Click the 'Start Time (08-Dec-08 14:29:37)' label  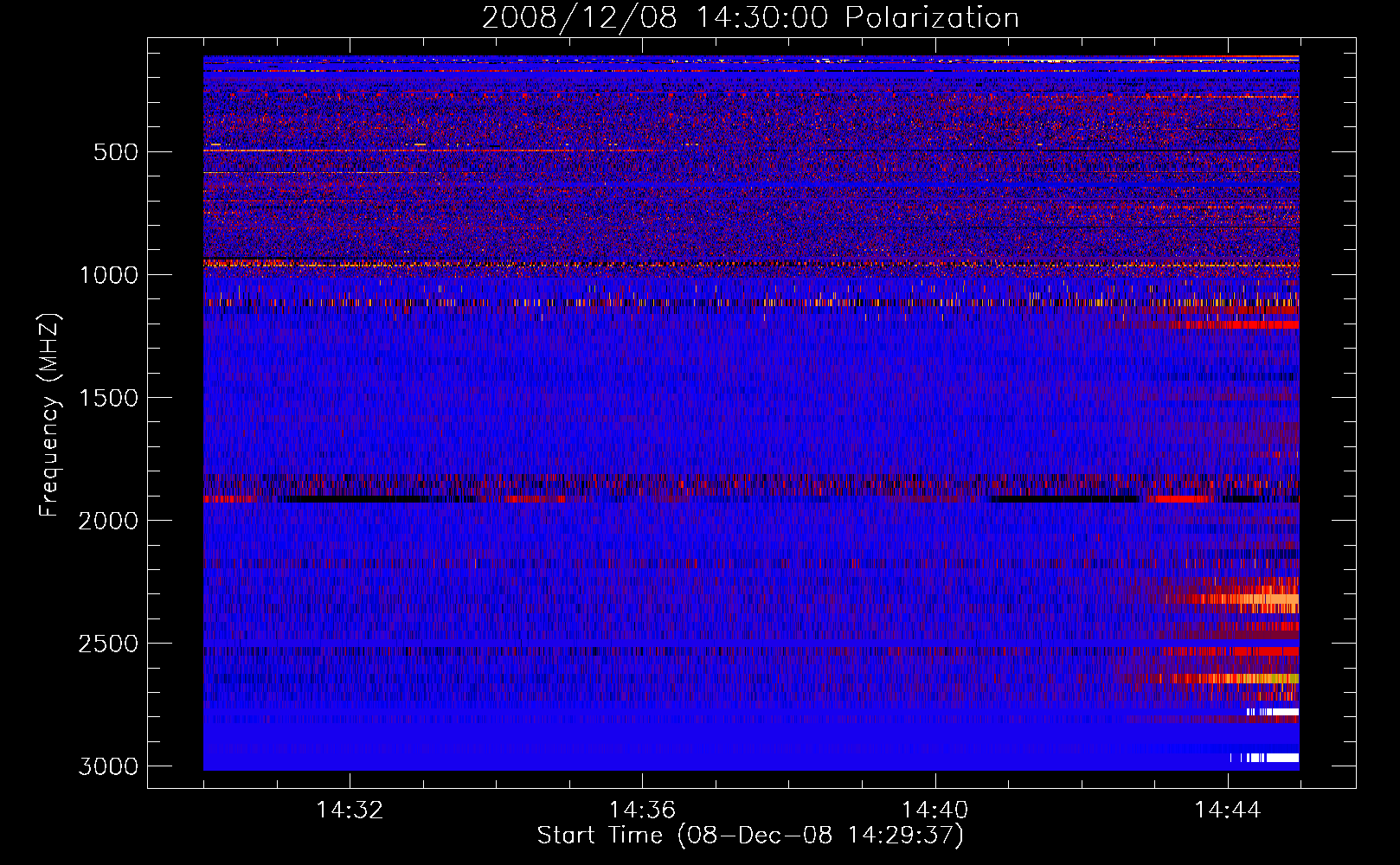[x=750, y=836]
